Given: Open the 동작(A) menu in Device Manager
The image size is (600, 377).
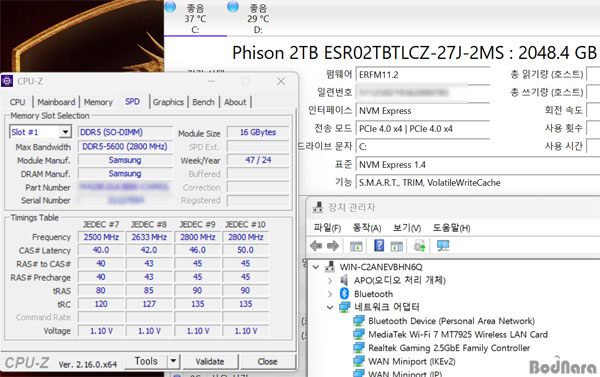Looking at the screenshot, I should (x=367, y=228).
